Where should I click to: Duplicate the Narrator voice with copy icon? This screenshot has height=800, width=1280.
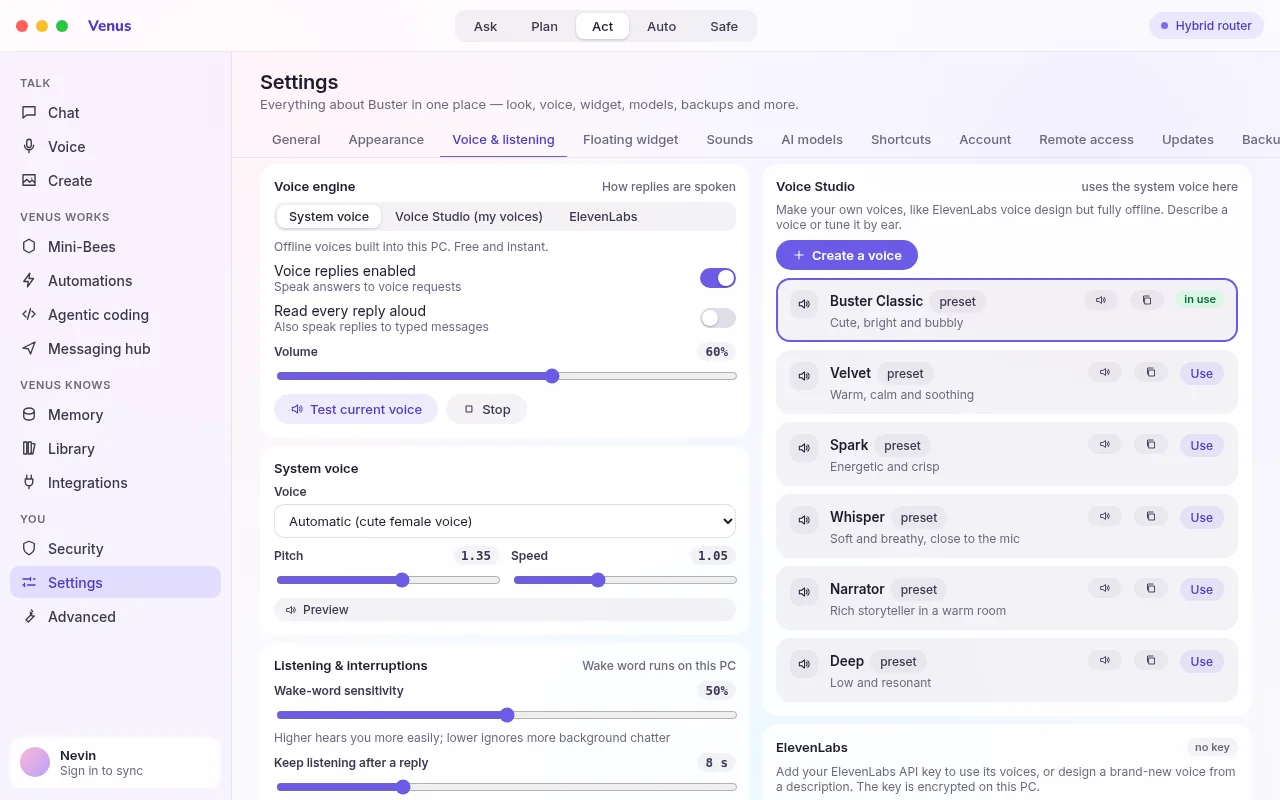click(x=1151, y=588)
